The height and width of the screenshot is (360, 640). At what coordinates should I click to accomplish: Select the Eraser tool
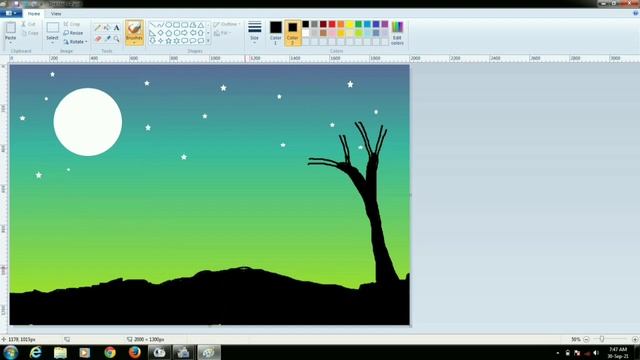[98, 38]
